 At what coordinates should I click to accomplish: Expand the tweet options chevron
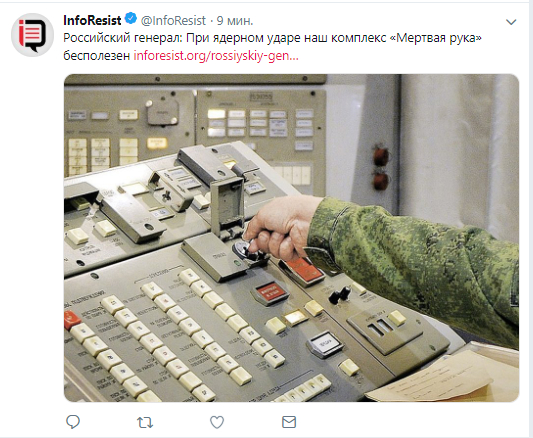tap(511, 22)
